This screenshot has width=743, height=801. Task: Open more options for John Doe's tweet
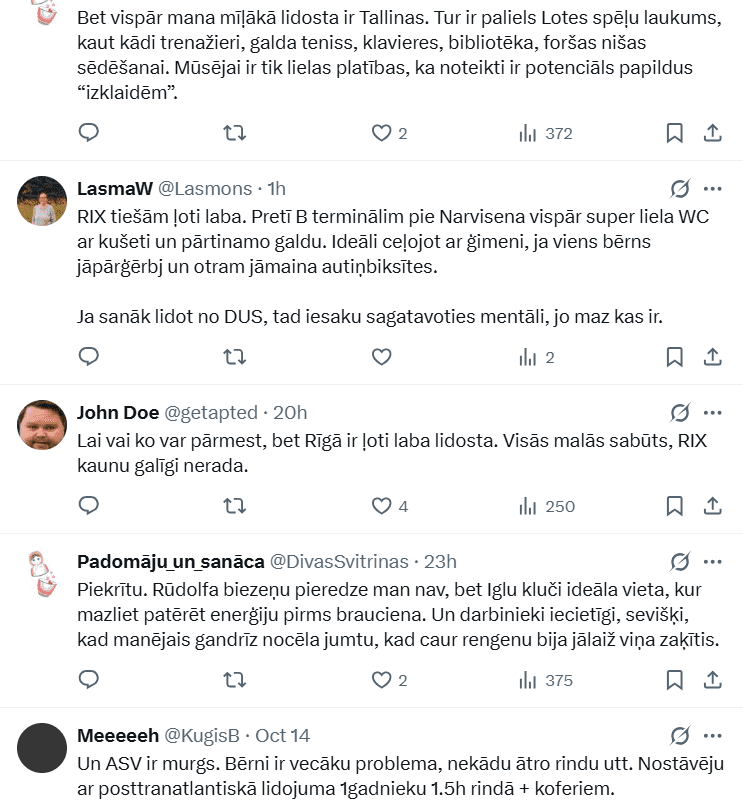[x=713, y=413]
